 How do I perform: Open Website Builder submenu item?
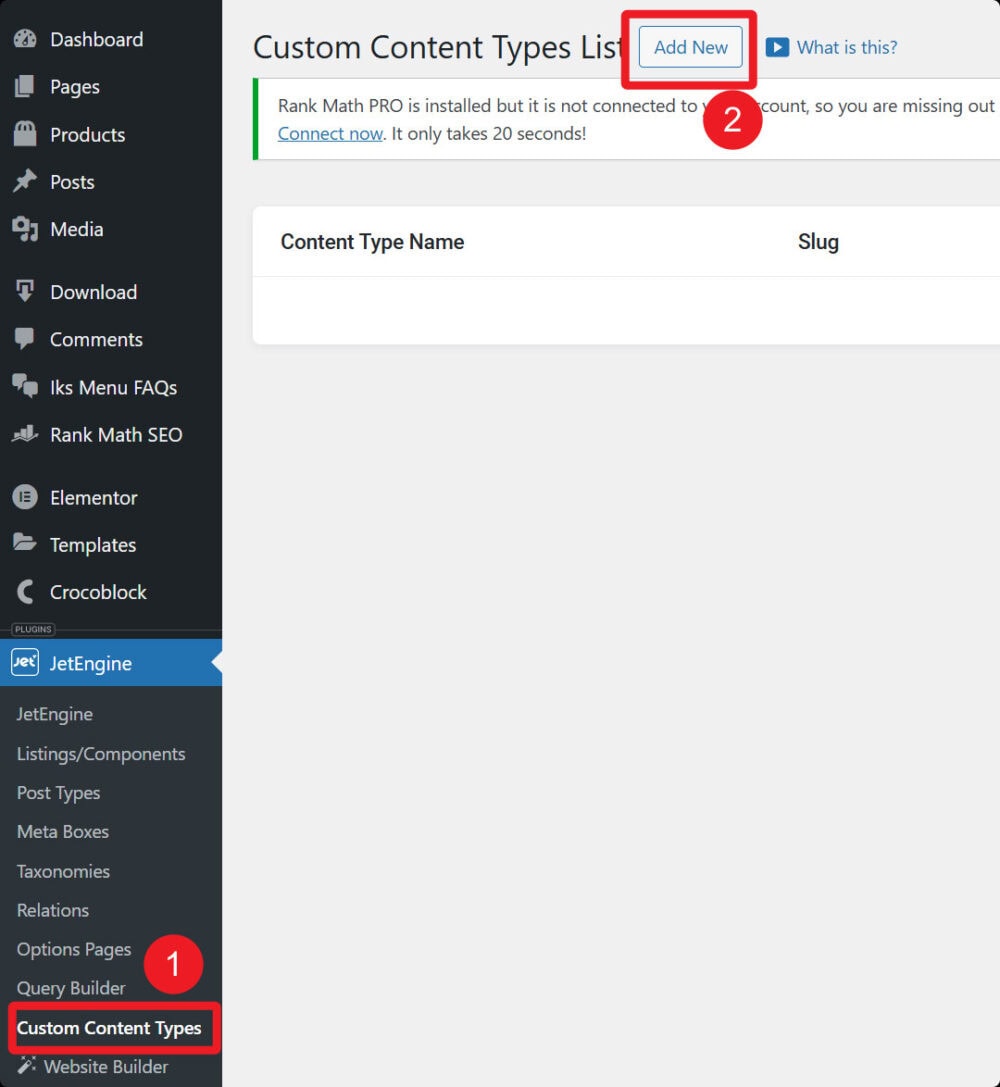click(x=106, y=1066)
